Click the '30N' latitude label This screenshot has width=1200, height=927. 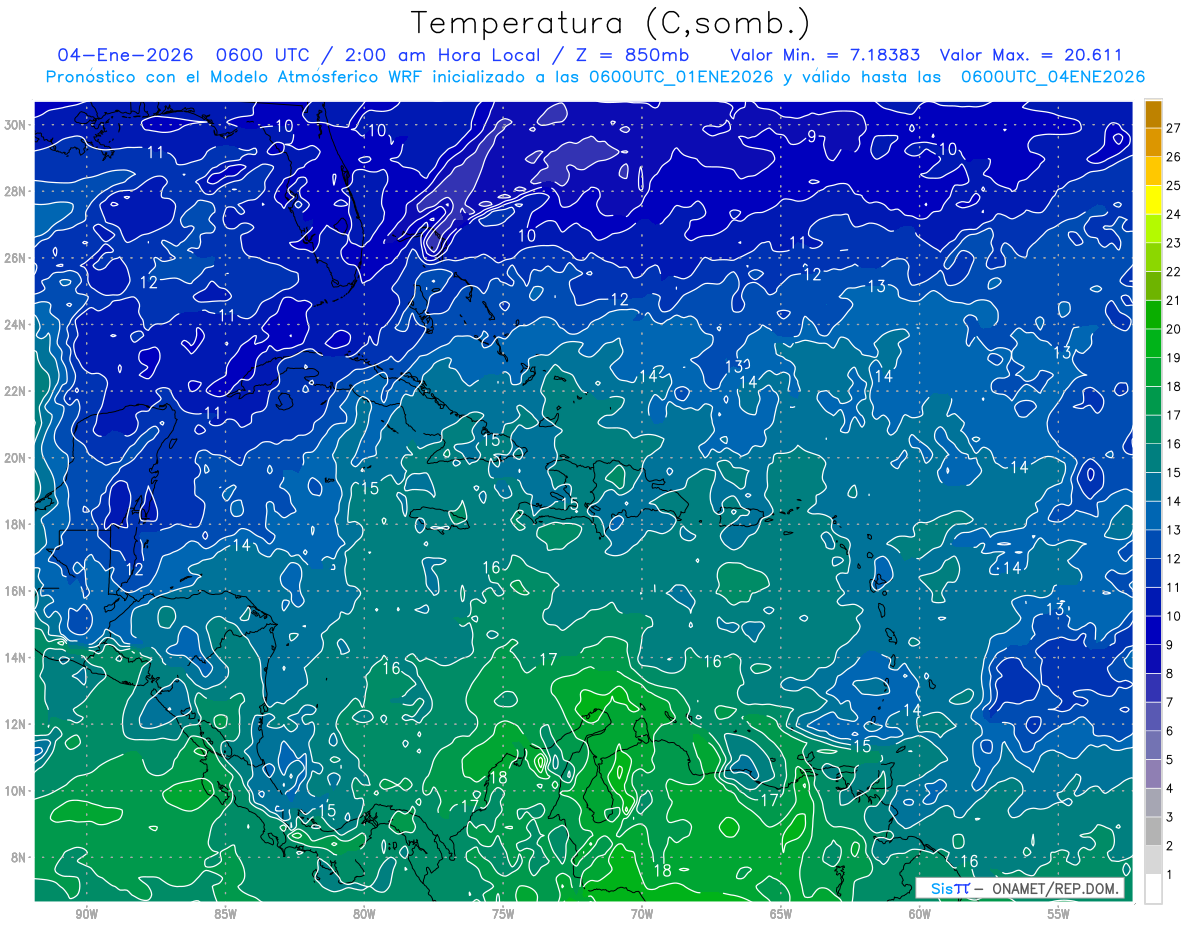point(16,125)
